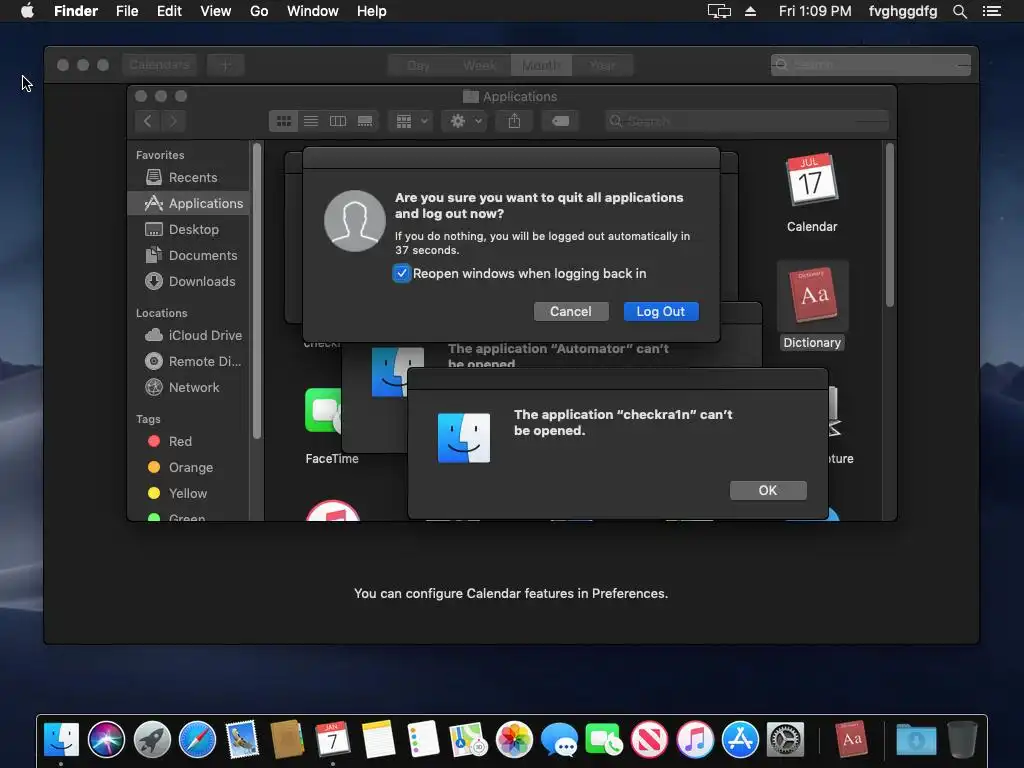
Task: Click the add event plus button
Action: (226, 65)
